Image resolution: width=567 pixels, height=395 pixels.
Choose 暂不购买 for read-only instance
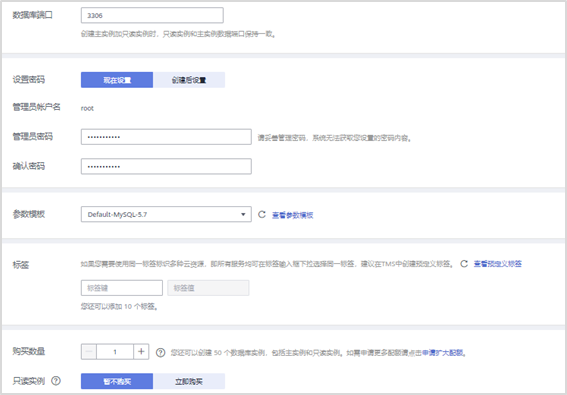tap(117, 381)
